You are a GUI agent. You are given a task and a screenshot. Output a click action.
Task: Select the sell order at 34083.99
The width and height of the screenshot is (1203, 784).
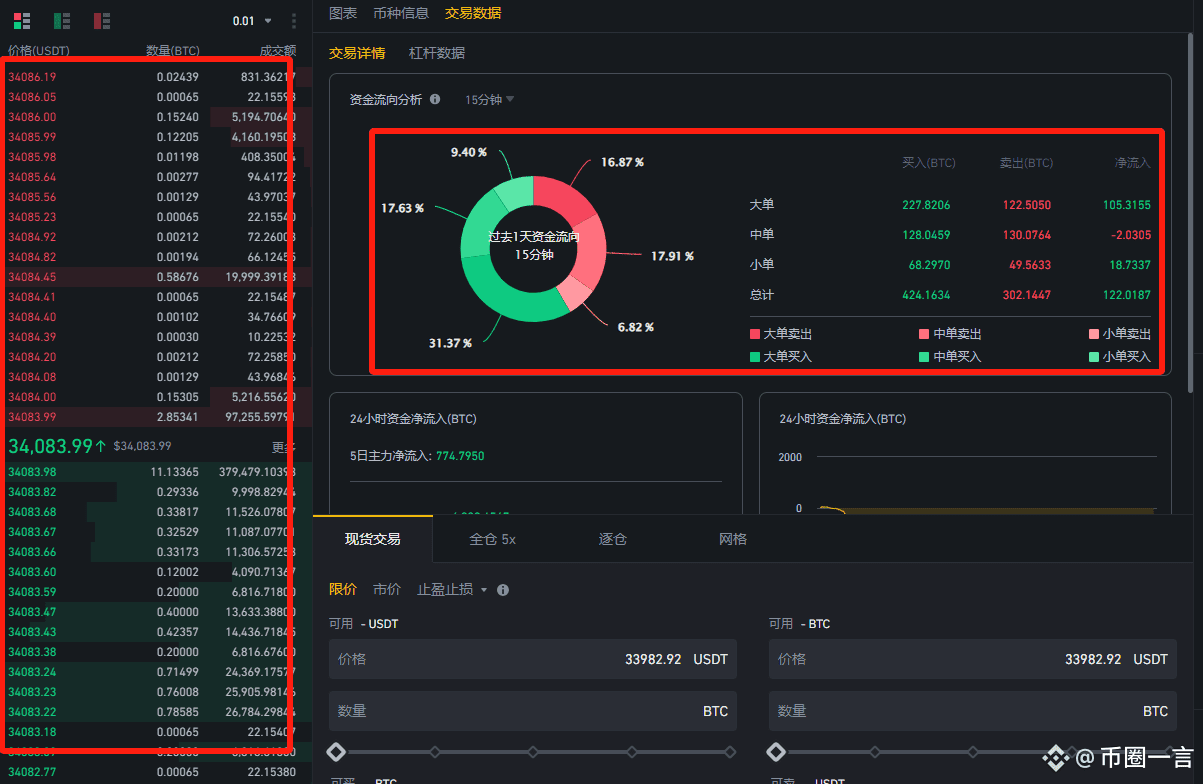coord(156,416)
